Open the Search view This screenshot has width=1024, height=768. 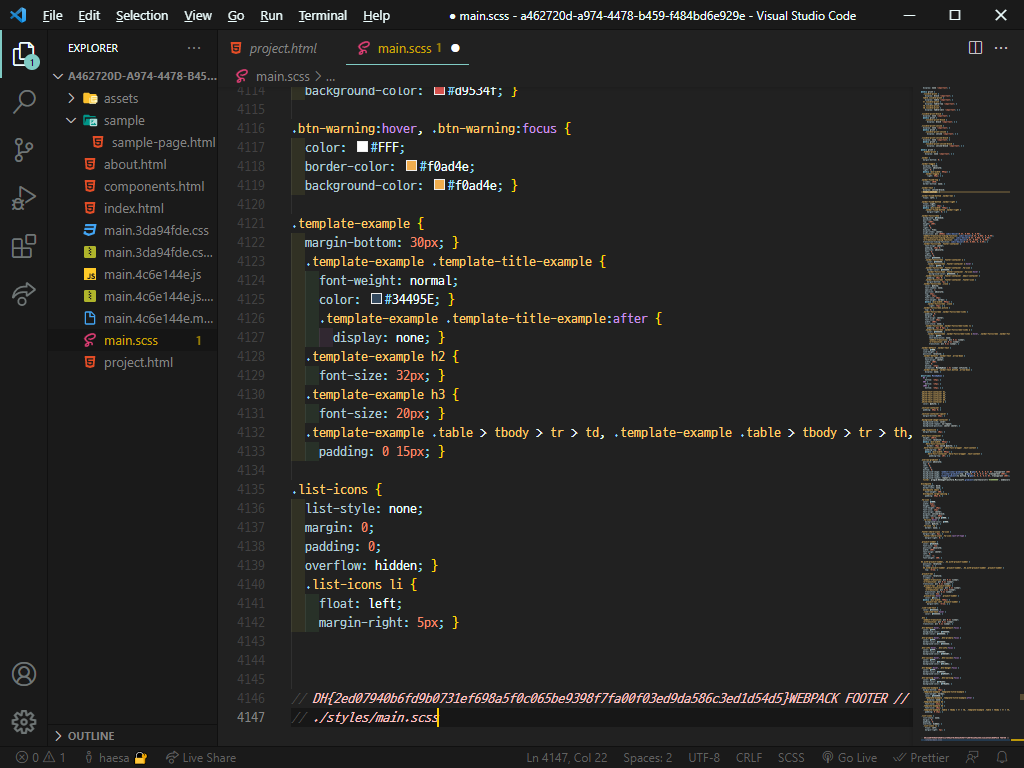click(24, 101)
